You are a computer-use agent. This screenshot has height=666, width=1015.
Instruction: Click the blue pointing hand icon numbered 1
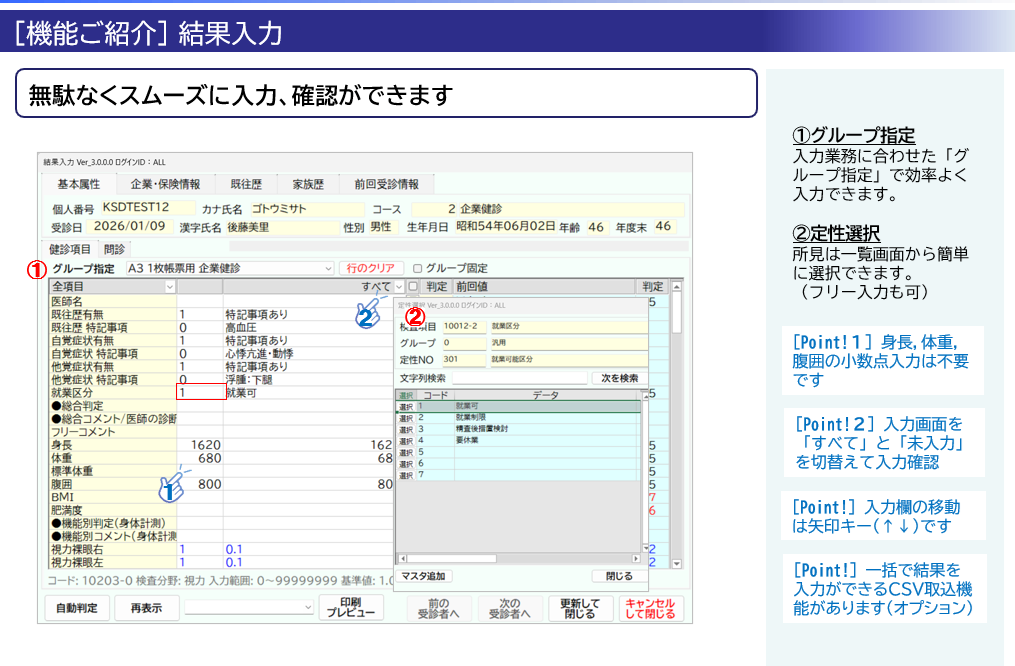[x=173, y=486]
